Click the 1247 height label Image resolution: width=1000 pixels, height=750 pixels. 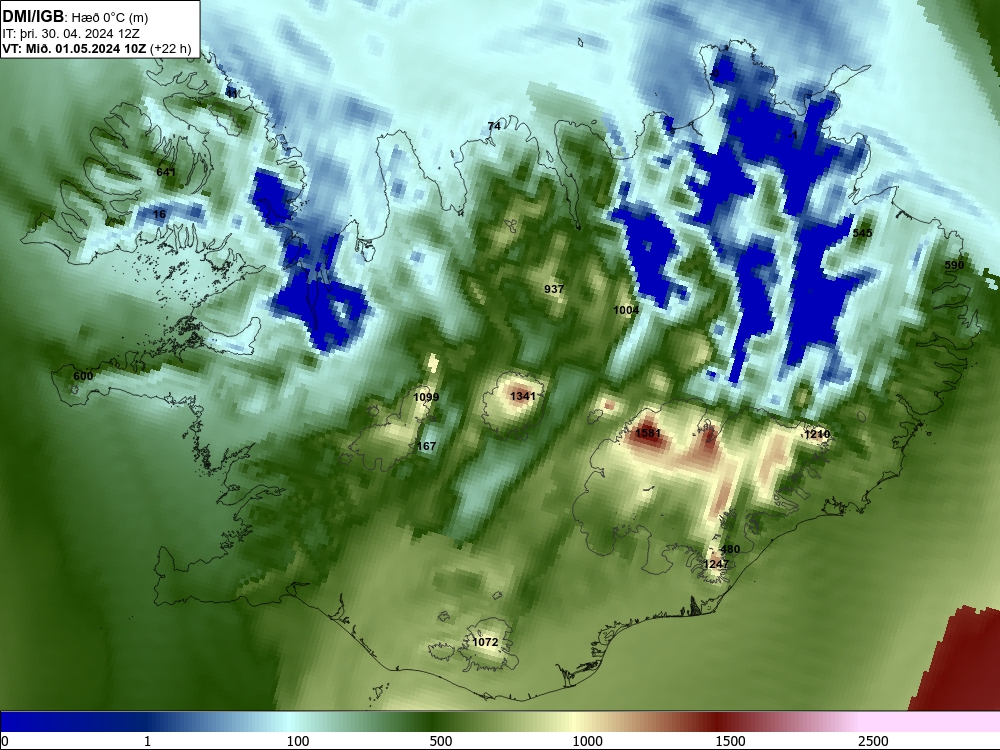[x=716, y=564]
